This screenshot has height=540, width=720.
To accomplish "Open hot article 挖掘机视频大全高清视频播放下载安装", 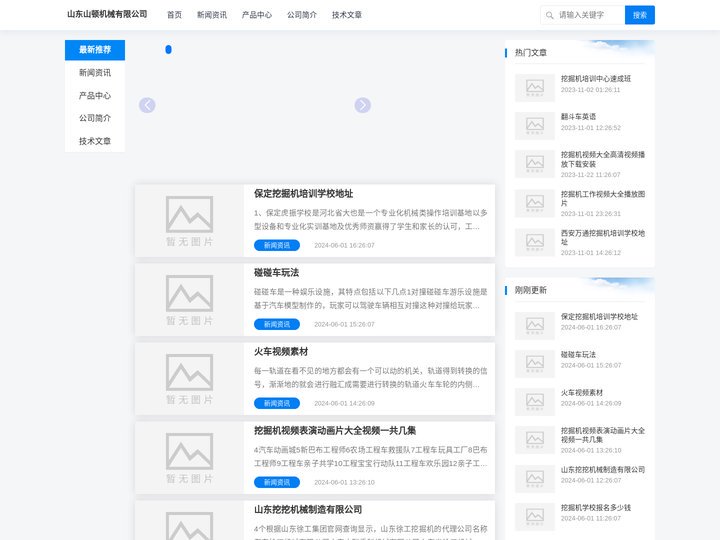I will (602, 159).
